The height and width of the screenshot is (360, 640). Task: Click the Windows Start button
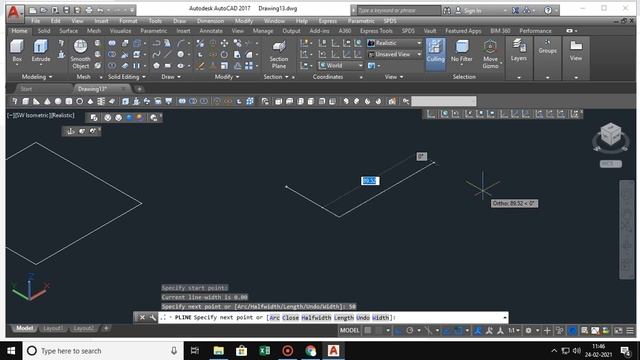point(11,351)
